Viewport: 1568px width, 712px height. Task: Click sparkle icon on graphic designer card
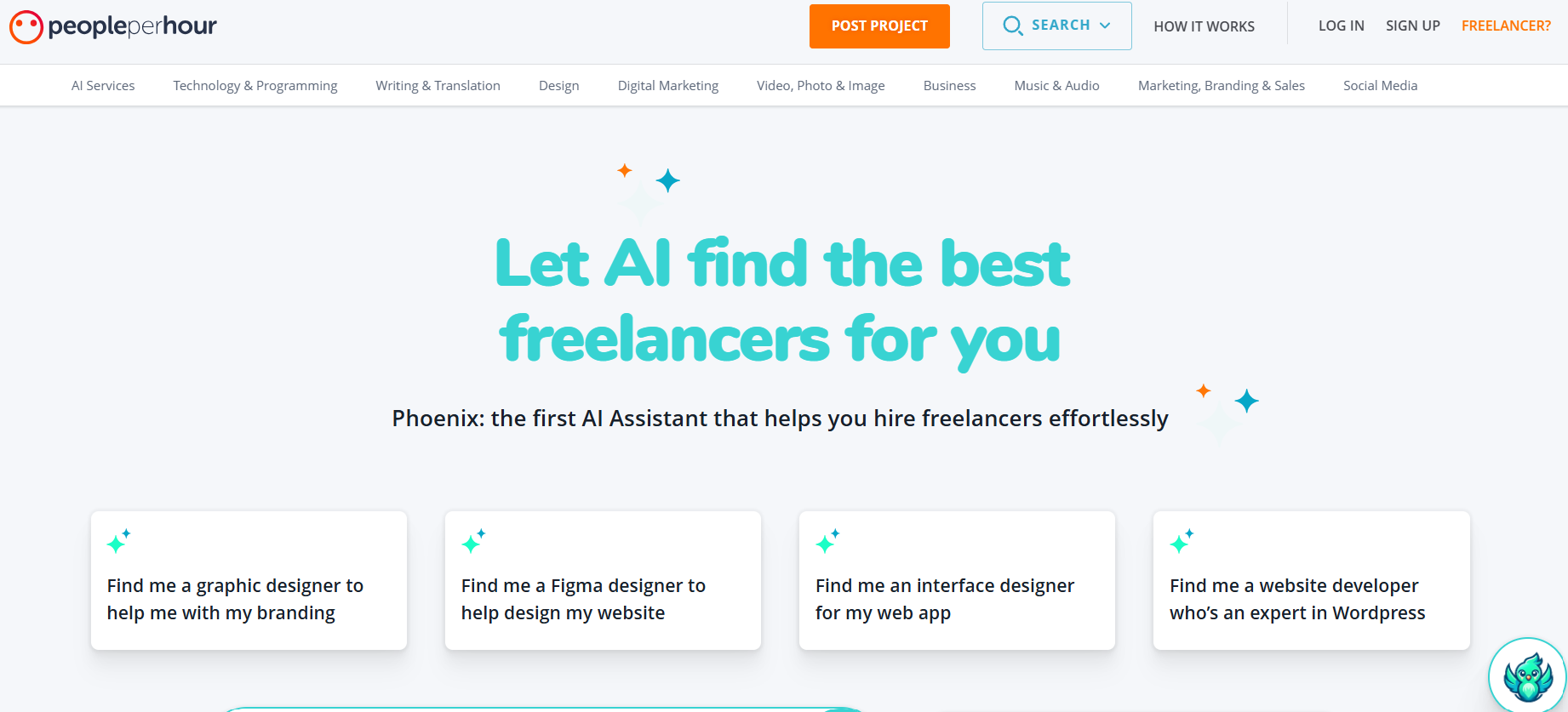coord(118,540)
